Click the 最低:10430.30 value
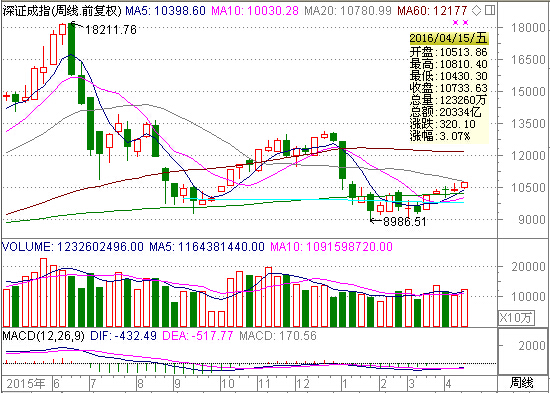 [x=449, y=76]
